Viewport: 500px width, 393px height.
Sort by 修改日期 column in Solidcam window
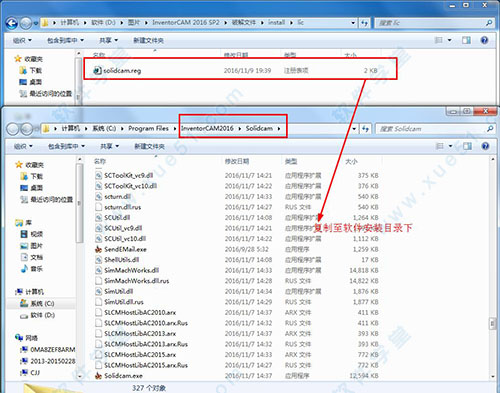[237, 161]
